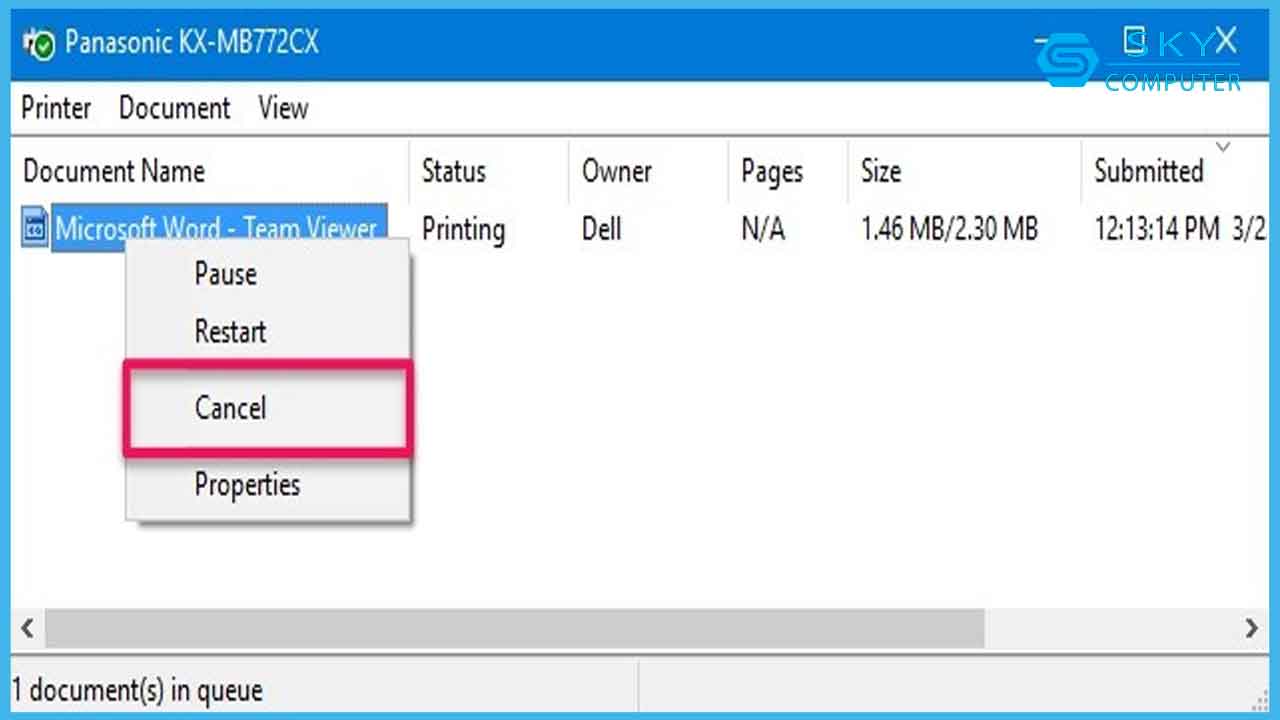The width and height of the screenshot is (1280, 720).
Task: Click the N/A pages cell
Action: pos(763,229)
